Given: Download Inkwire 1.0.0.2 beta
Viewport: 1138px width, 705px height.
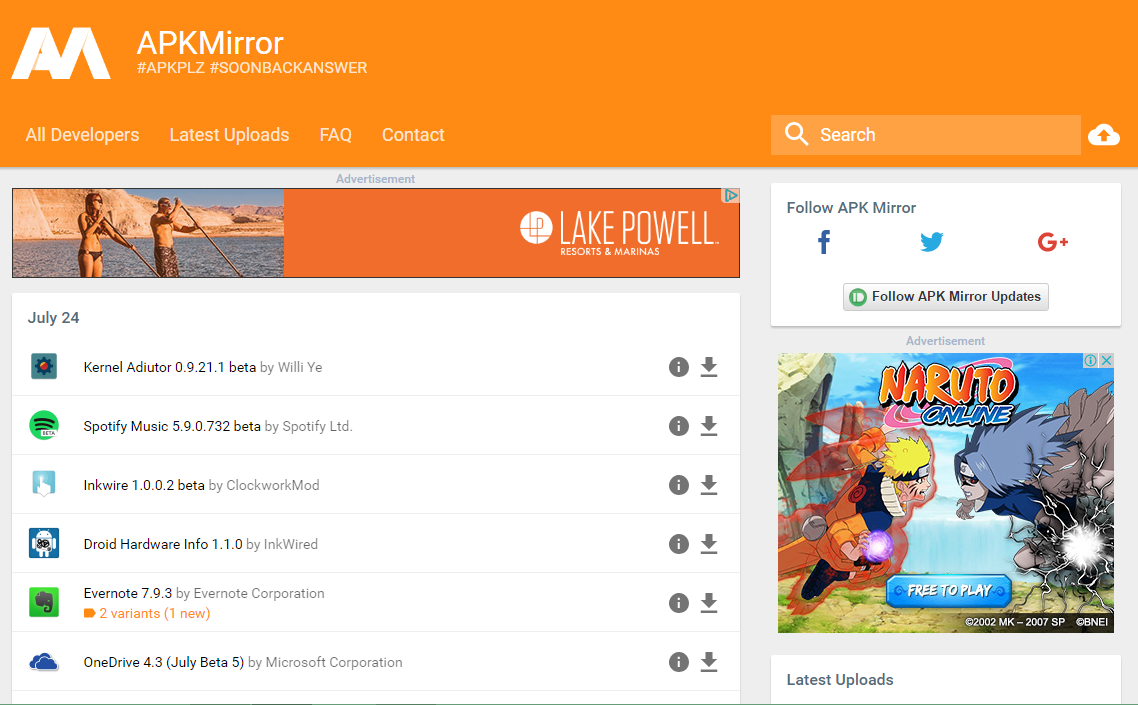Looking at the screenshot, I should [709, 485].
